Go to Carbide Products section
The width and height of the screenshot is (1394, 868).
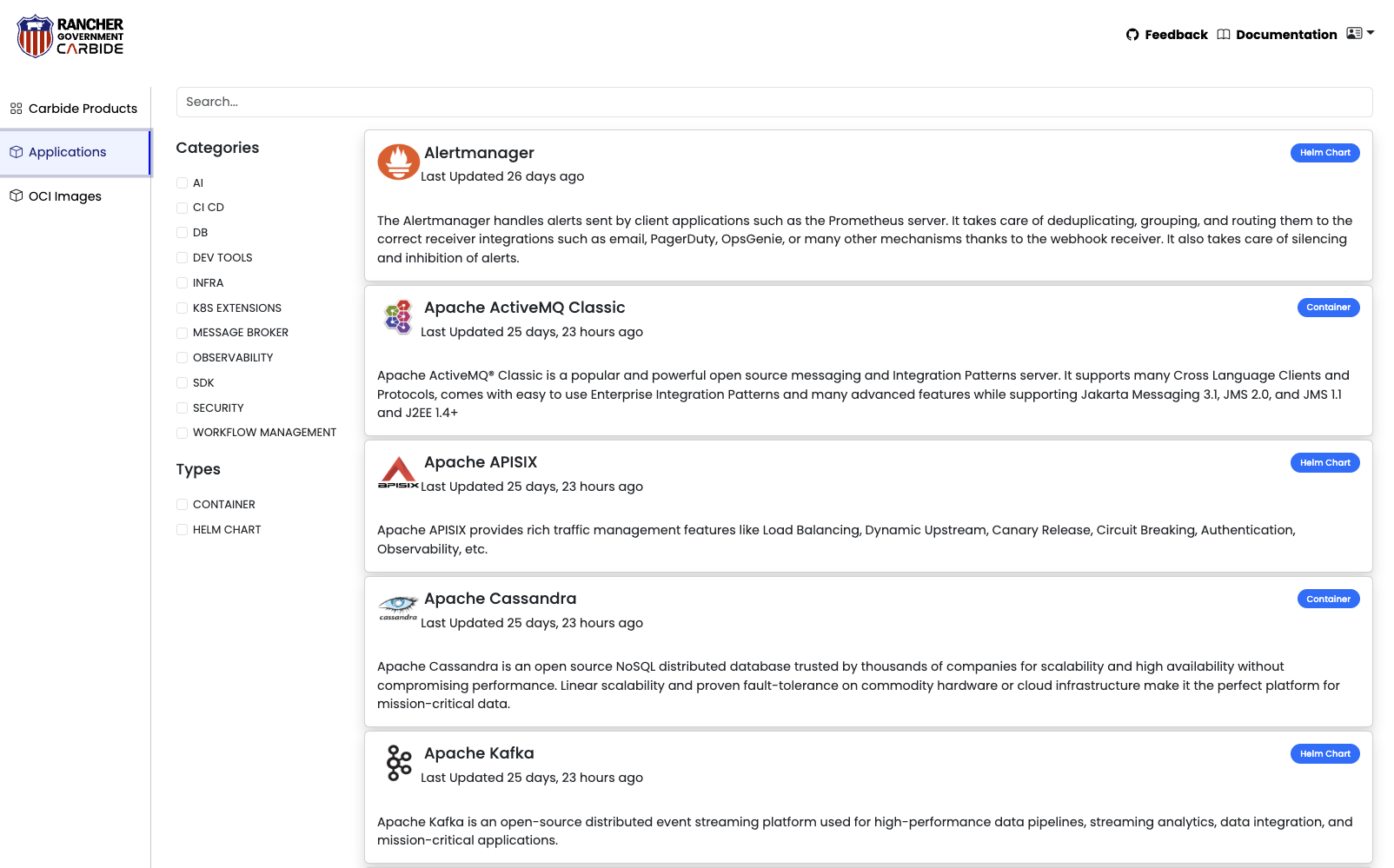coord(75,109)
